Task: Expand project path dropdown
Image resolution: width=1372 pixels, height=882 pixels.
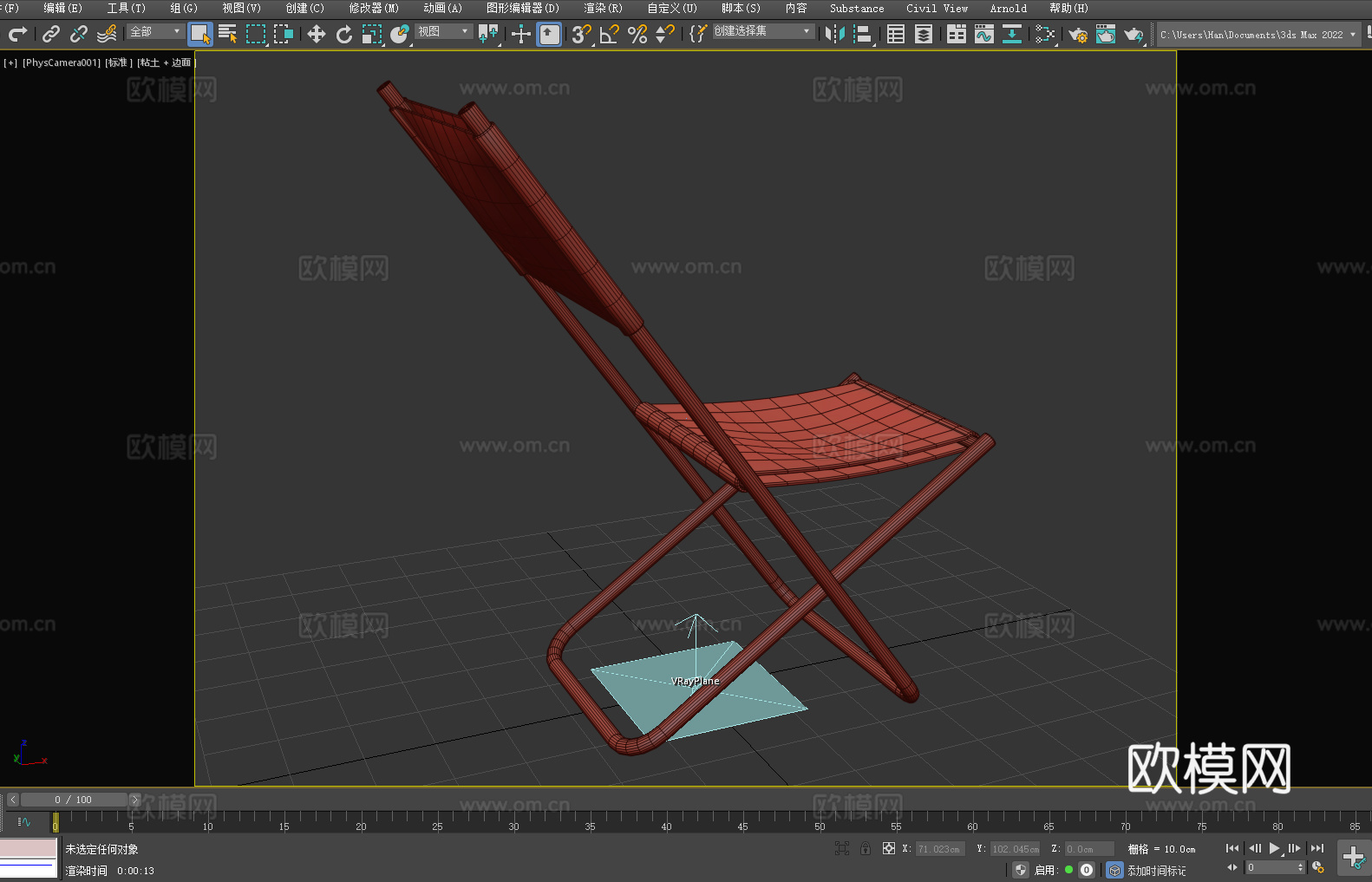Action: pyautogui.click(x=1352, y=35)
